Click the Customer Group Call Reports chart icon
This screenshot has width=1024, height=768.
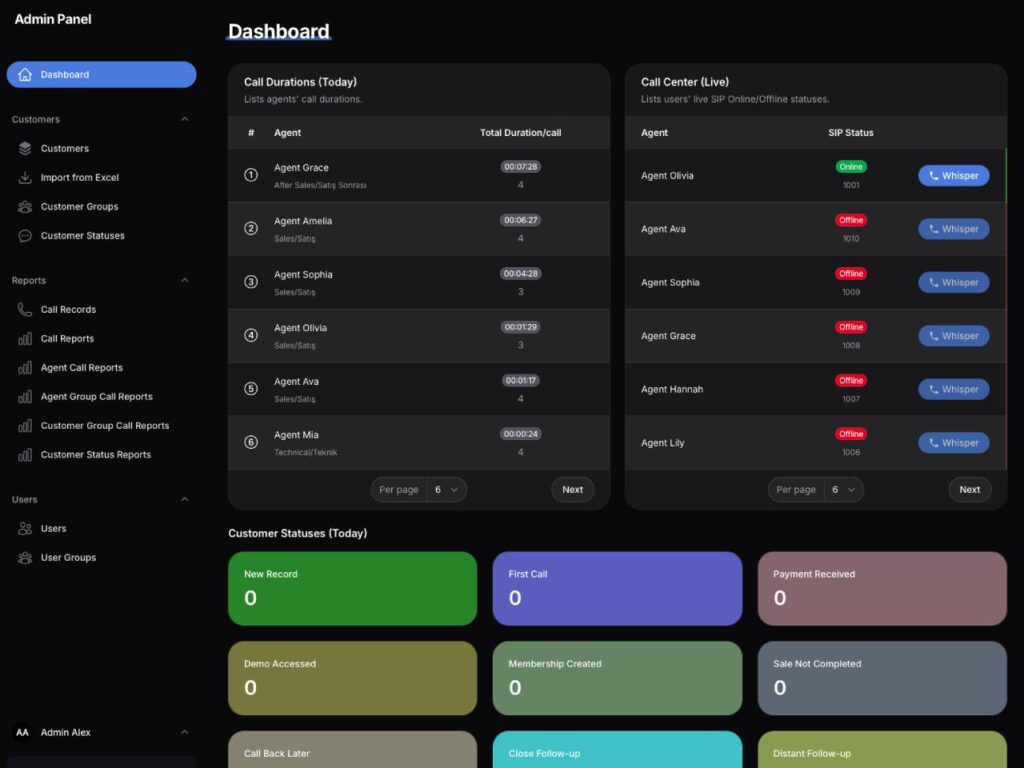point(25,426)
